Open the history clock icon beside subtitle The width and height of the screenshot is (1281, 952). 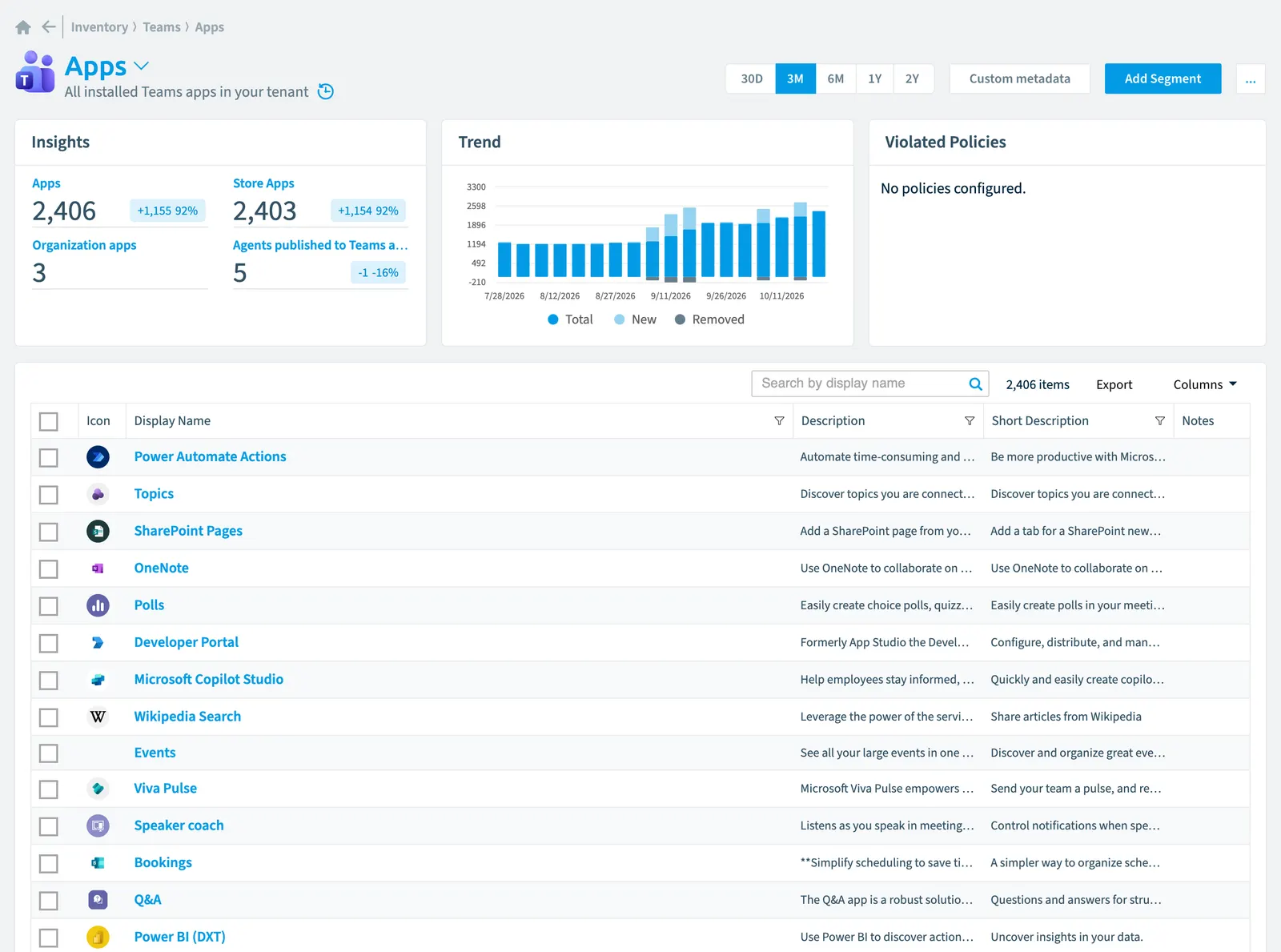click(x=326, y=92)
